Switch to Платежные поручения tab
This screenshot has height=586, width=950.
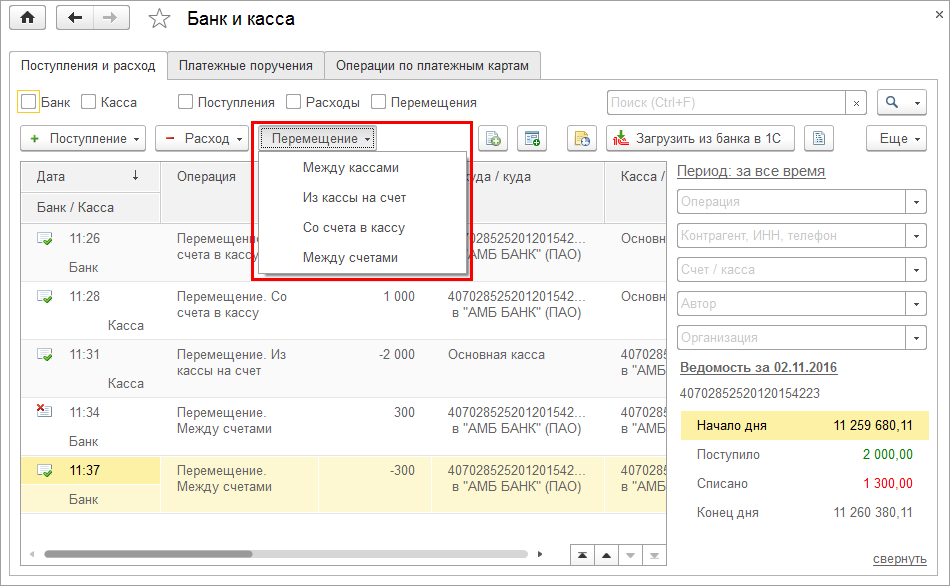point(246,65)
